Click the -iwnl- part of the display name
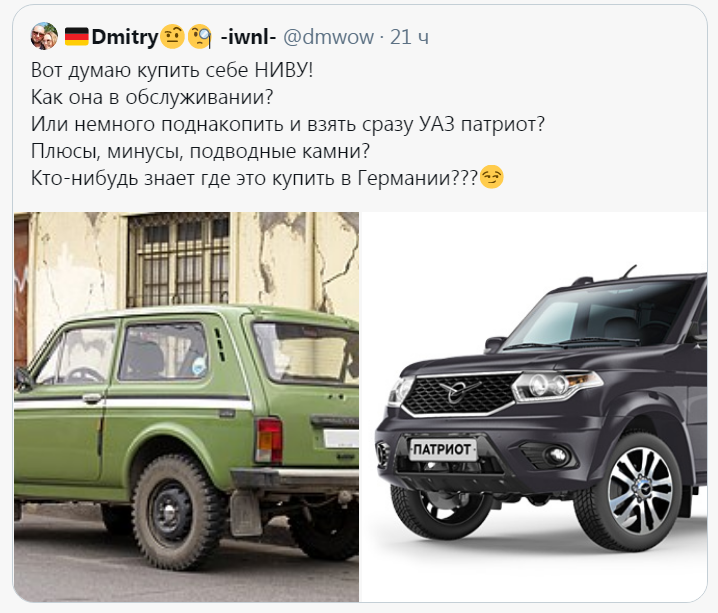Viewport: 718px width, 613px height. click(248, 37)
